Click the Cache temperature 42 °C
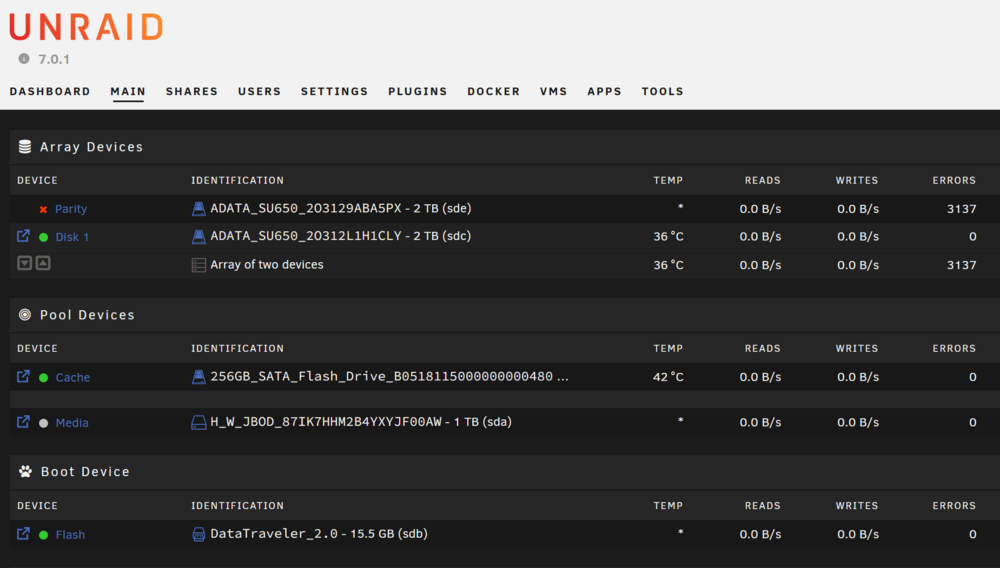 point(668,377)
